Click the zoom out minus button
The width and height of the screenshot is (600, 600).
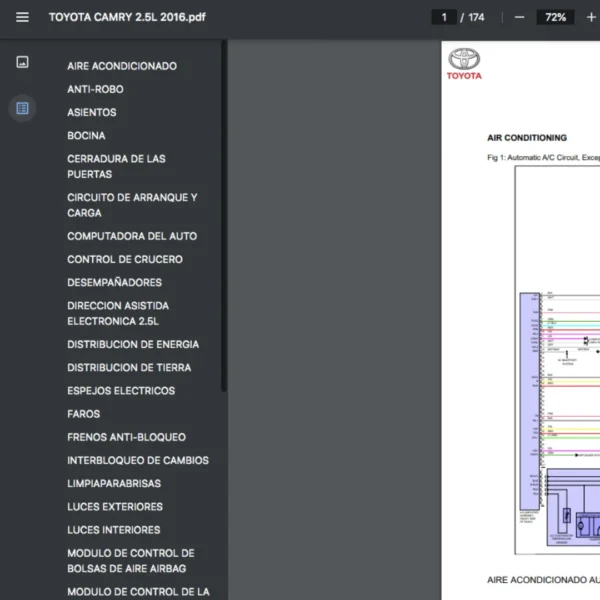(519, 17)
